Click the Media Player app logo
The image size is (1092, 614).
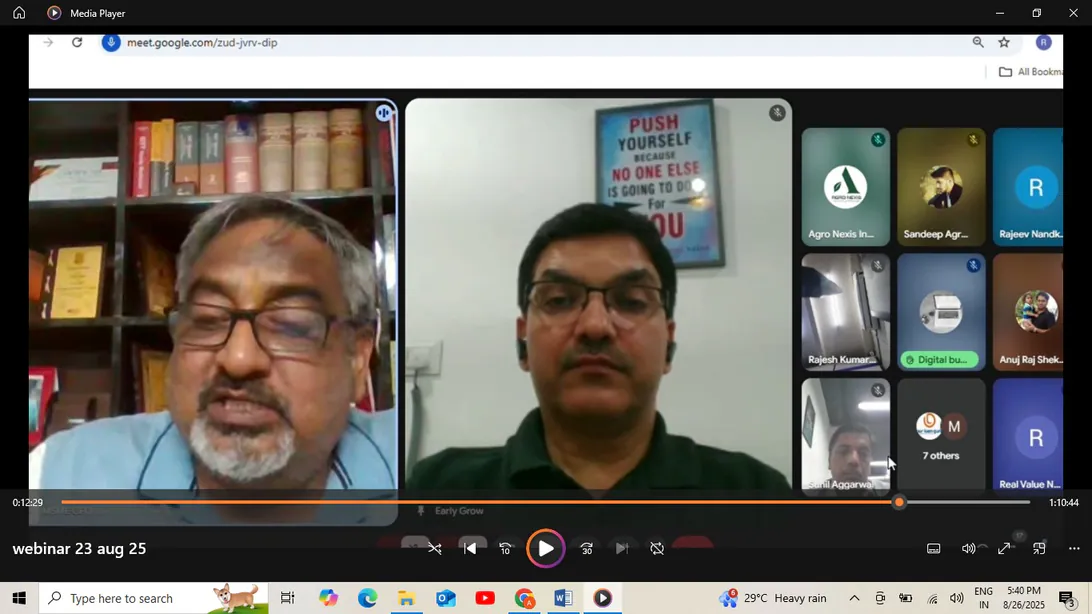54,13
